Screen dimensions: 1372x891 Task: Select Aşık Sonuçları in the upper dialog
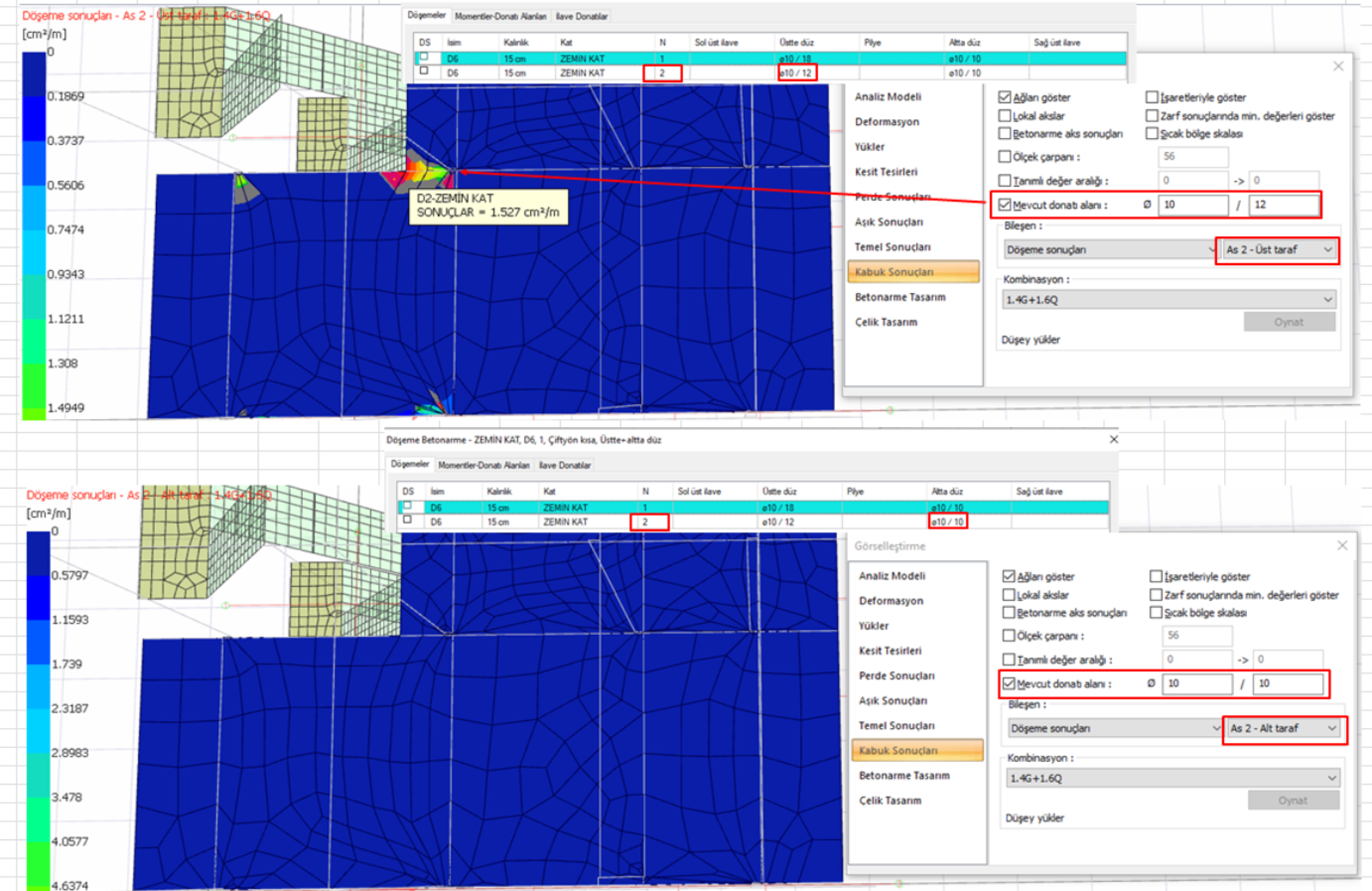[x=888, y=222]
